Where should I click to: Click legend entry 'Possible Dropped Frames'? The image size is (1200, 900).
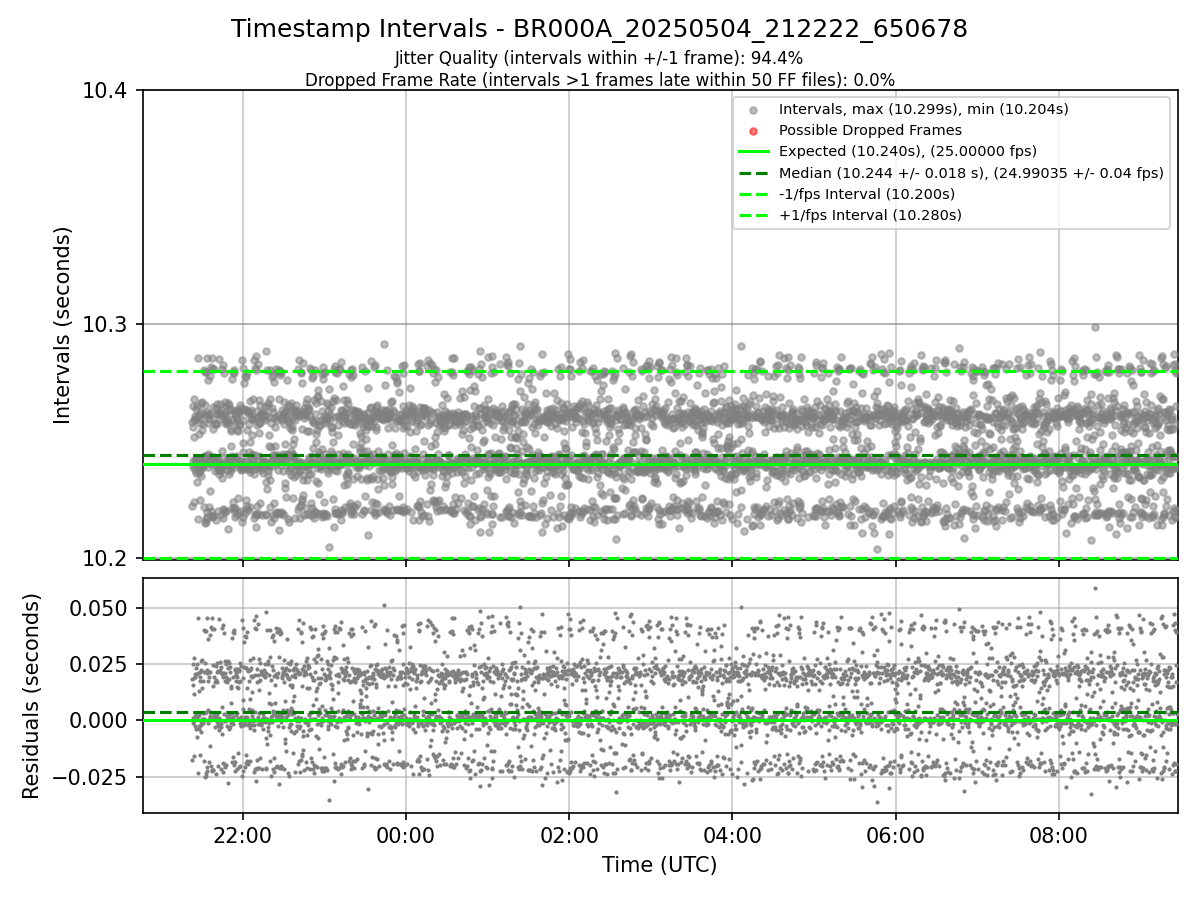pyautogui.click(x=870, y=130)
